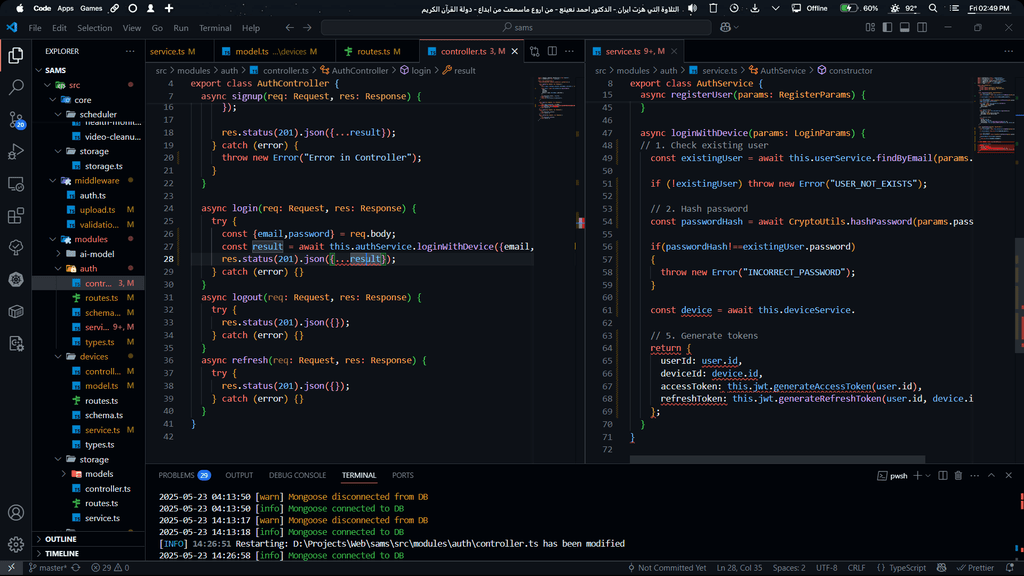Collapse the SAMS root folder
This screenshot has height=576, width=1024.
click(39, 71)
